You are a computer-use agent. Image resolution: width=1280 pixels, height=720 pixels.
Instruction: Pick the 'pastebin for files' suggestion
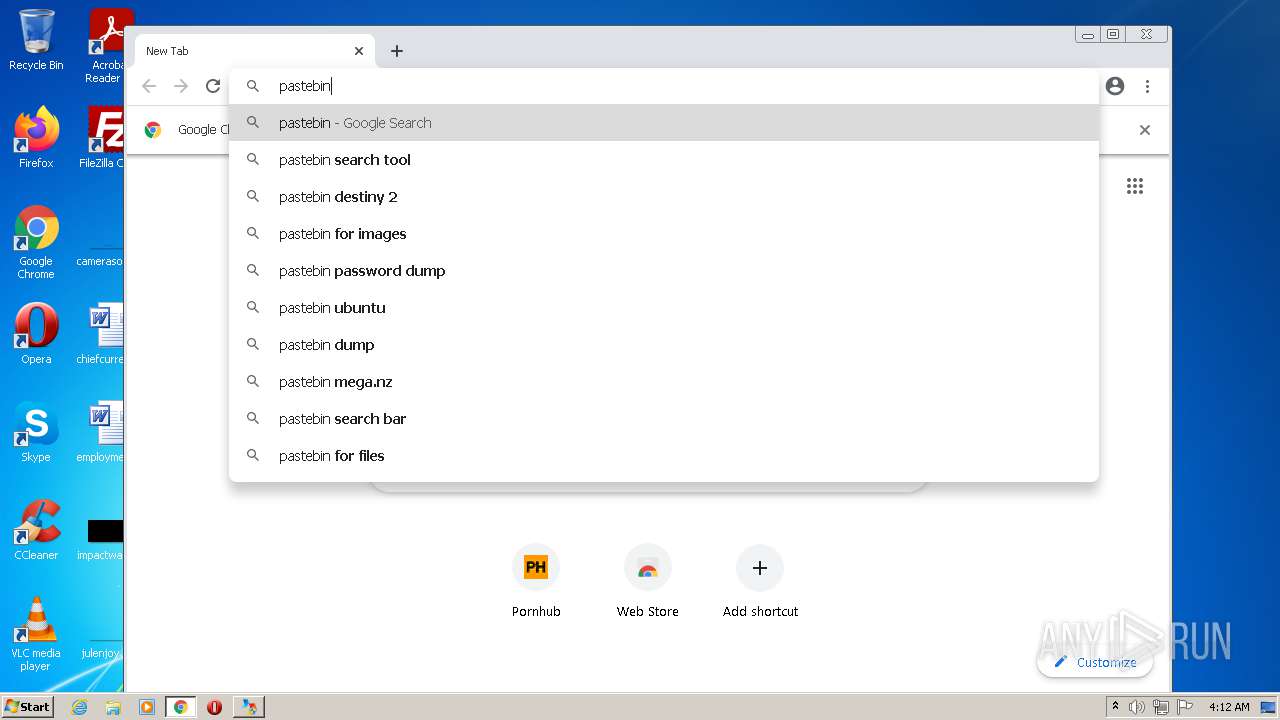(x=664, y=456)
